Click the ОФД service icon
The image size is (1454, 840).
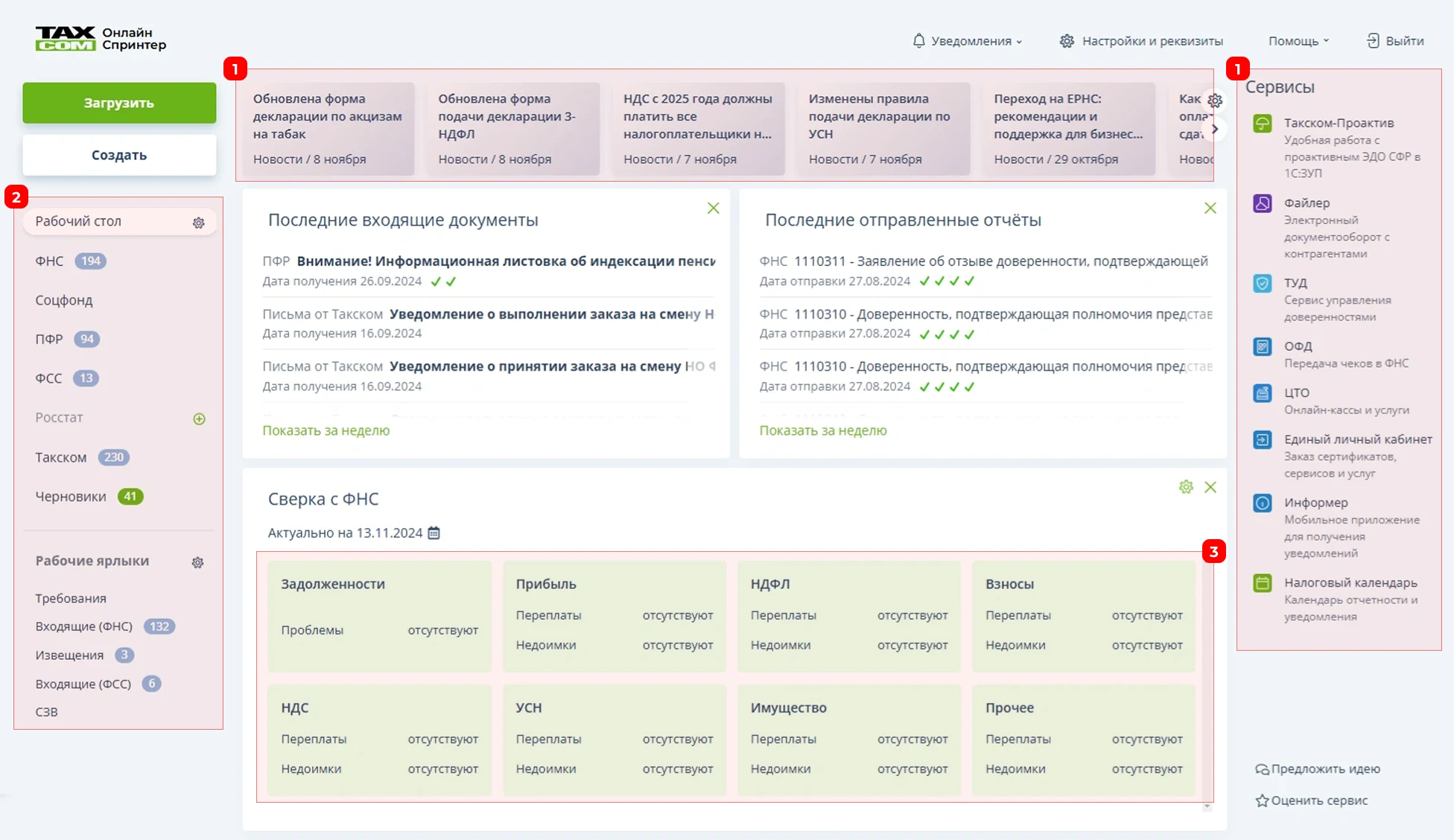pyautogui.click(x=1262, y=346)
